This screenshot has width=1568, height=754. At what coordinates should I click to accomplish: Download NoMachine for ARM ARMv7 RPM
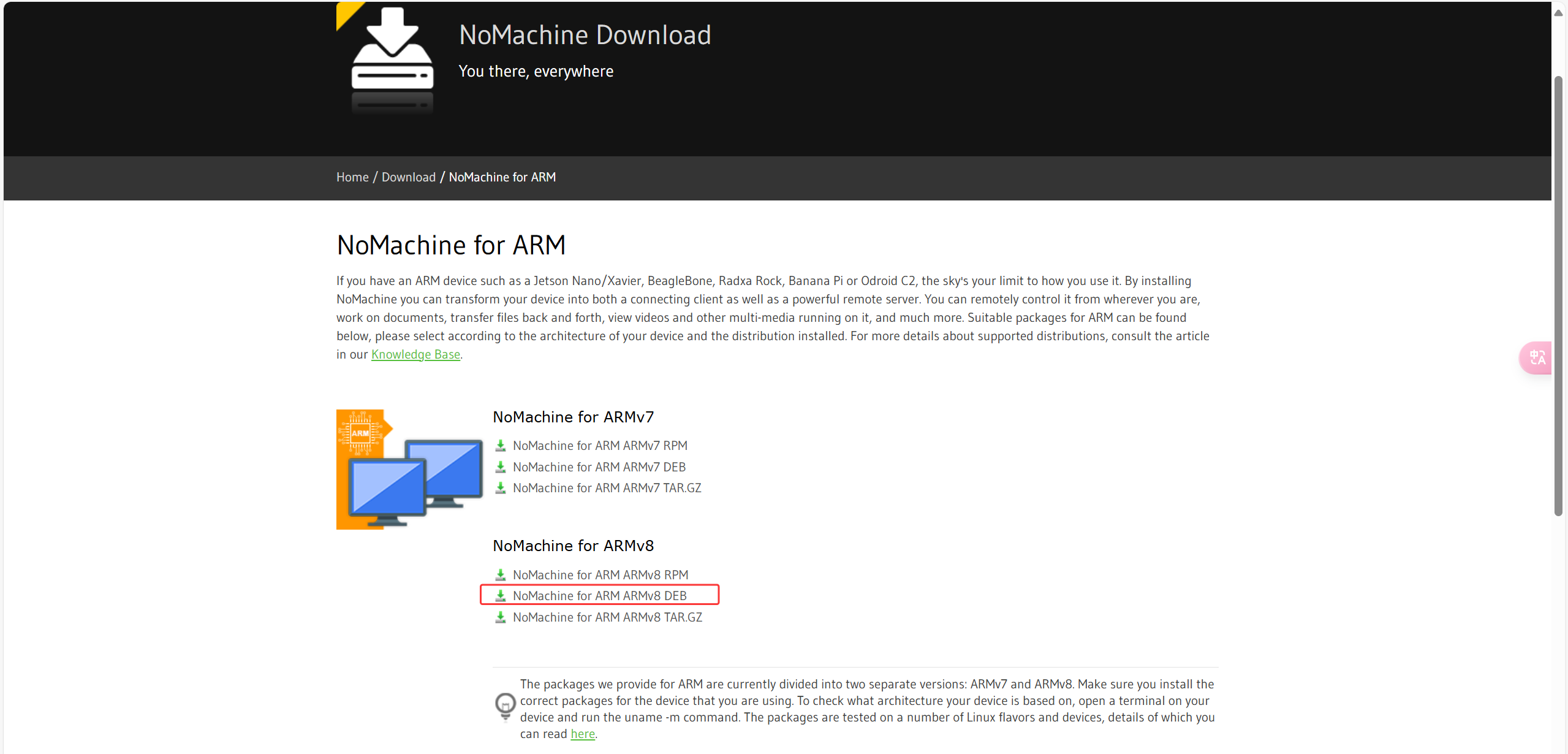point(600,445)
